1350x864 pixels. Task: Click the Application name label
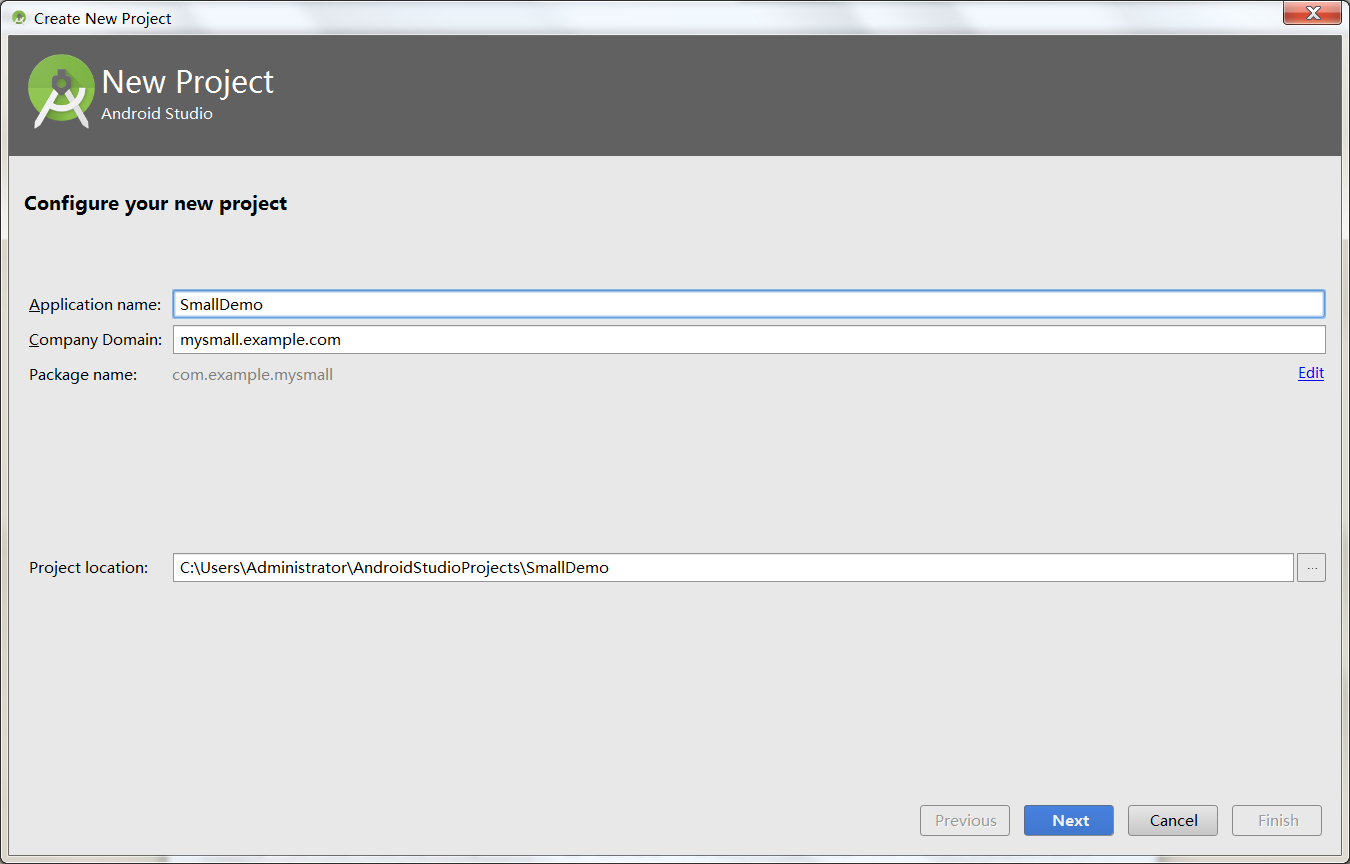pos(95,304)
